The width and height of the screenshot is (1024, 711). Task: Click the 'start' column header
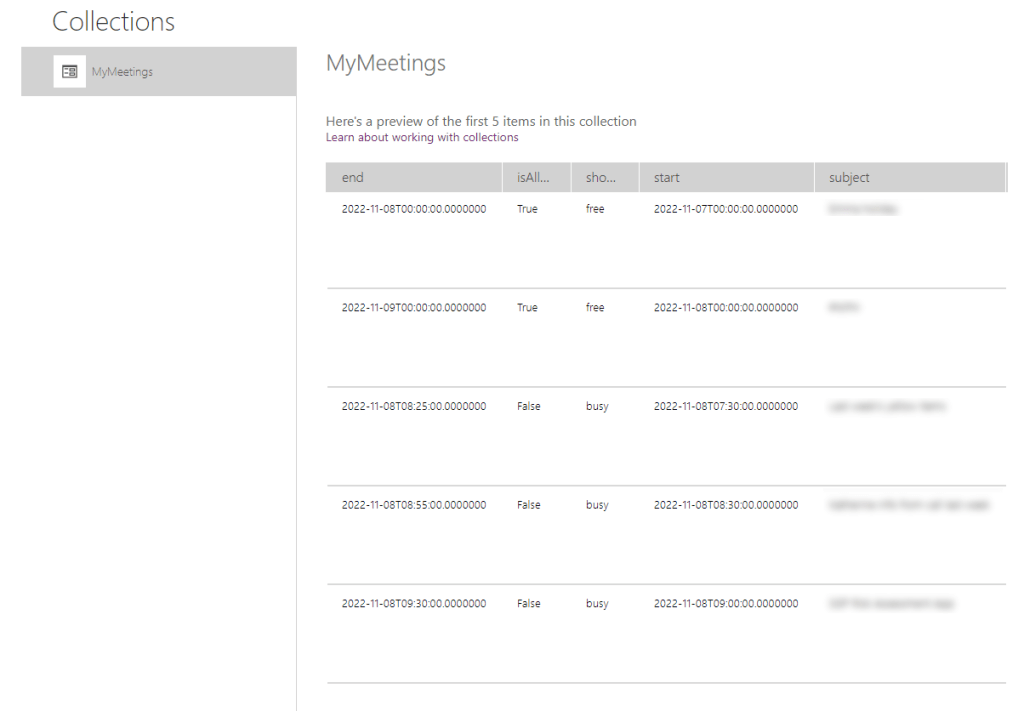point(665,177)
